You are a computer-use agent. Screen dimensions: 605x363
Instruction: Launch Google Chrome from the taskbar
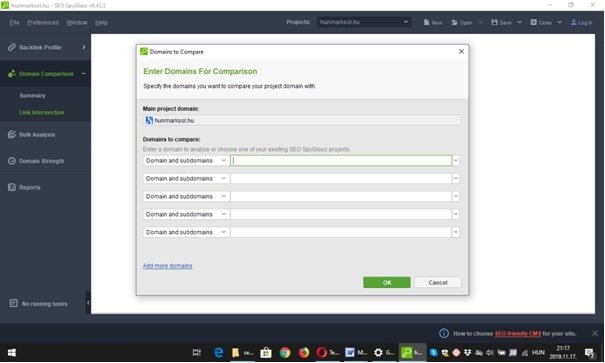click(285, 353)
